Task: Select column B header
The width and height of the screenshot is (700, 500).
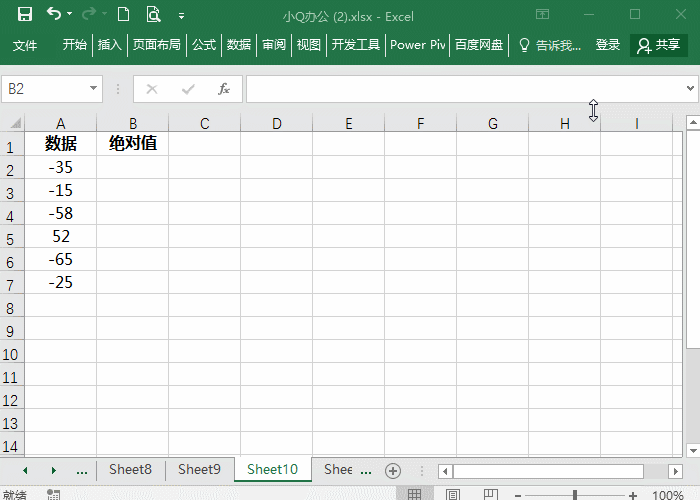Action: [133, 123]
